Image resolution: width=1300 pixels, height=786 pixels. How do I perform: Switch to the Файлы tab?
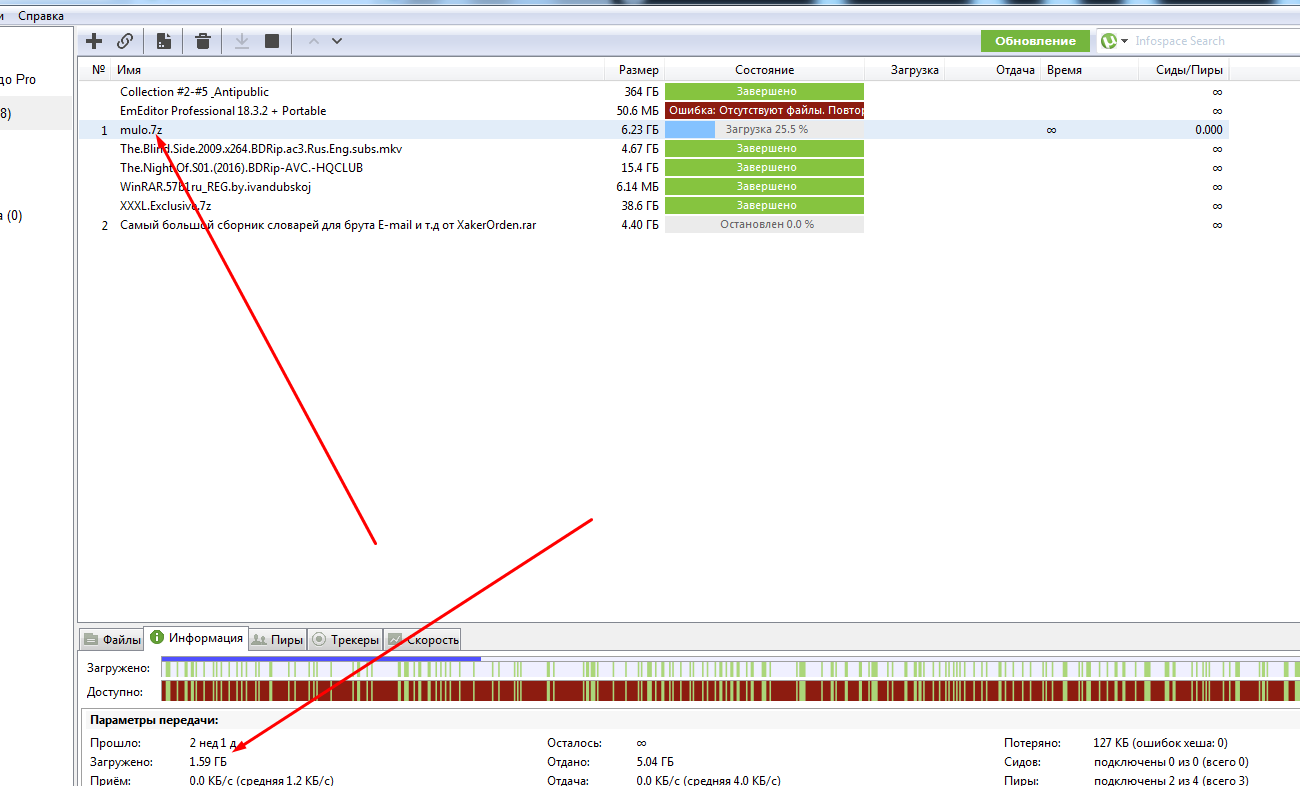click(x=112, y=640)
